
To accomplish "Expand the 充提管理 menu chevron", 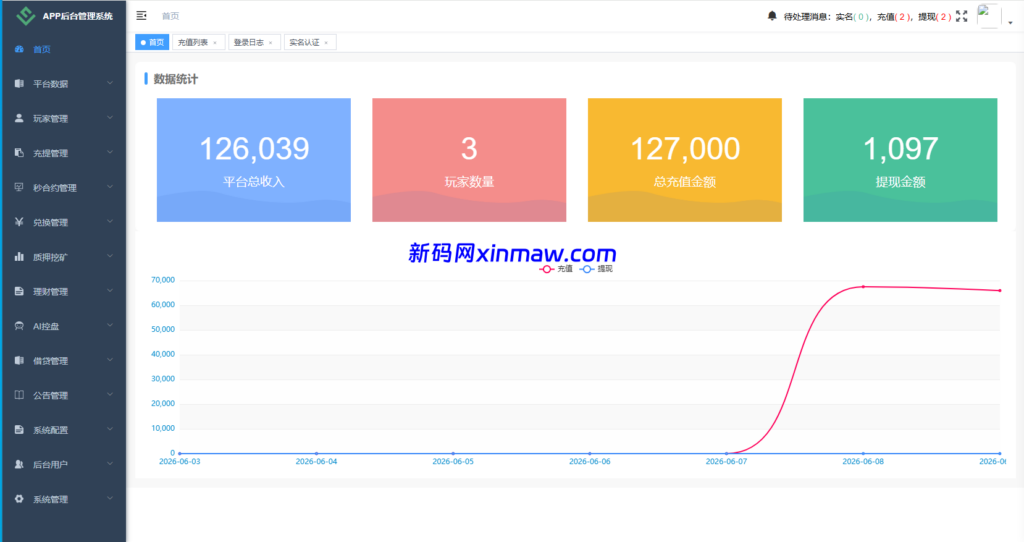I will point(110,152).
